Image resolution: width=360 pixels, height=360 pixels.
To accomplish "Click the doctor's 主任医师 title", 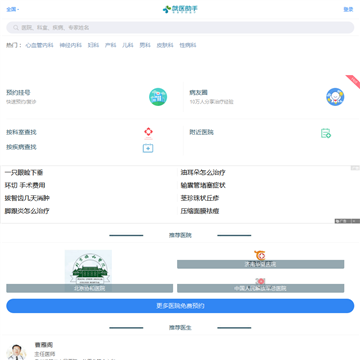I will [x=45, y=354].
